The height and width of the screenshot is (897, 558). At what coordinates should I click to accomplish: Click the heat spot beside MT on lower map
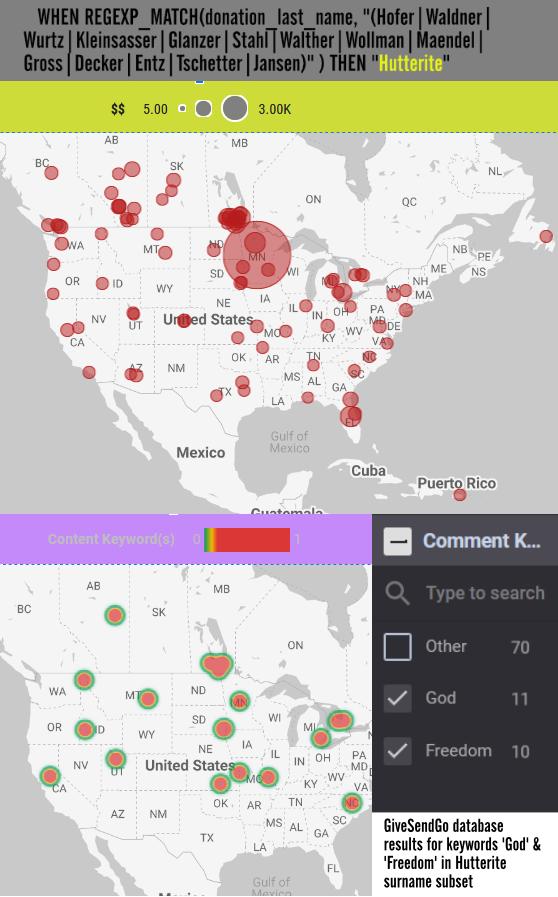[x=148, y=699]
